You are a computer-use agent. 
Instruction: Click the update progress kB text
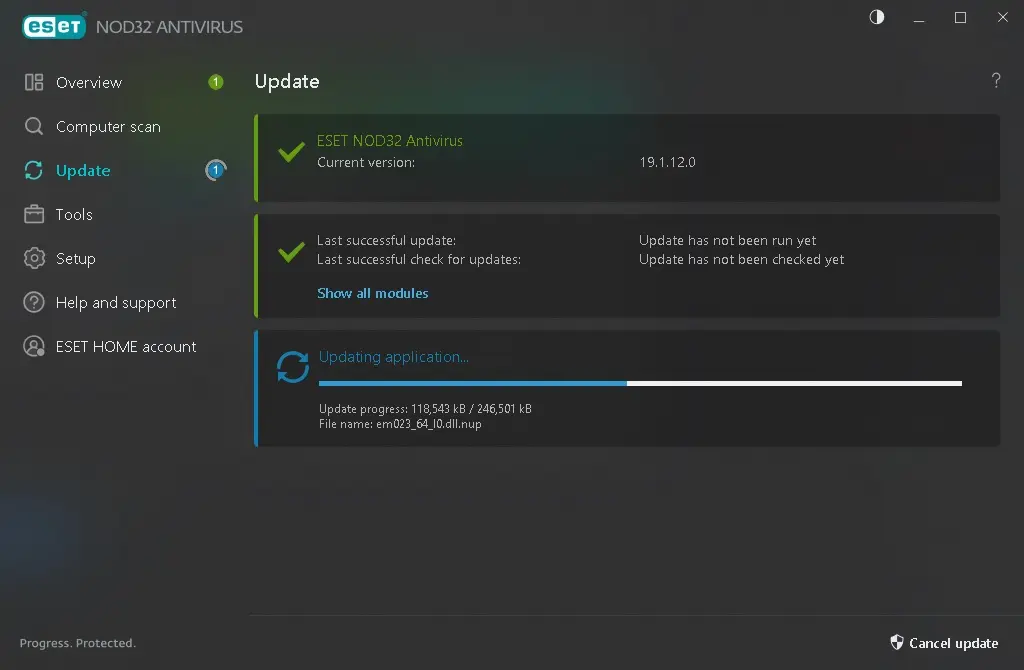[x=425, y=409]
